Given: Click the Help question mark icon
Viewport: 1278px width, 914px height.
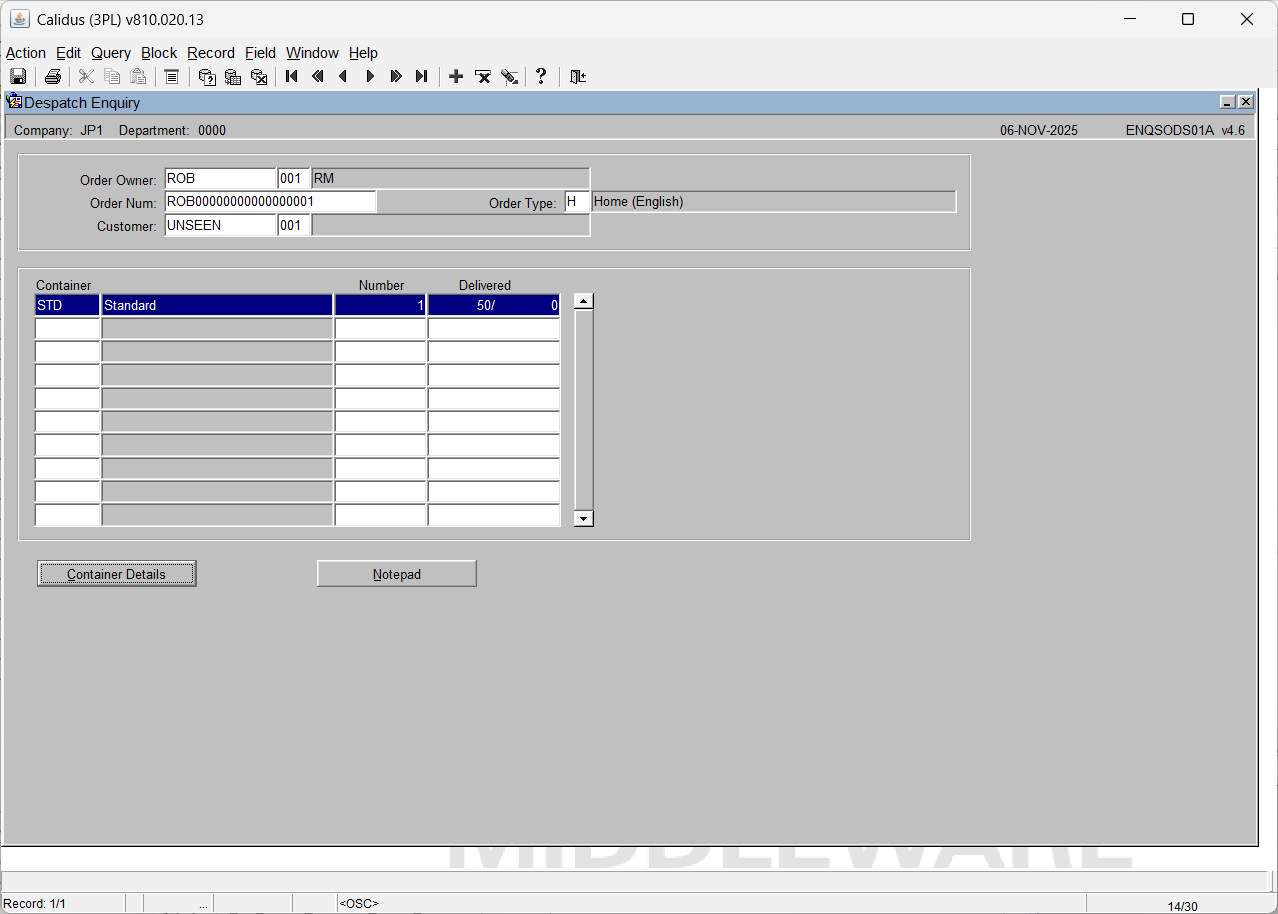Looking at the screenshot, I should [541, 77].
